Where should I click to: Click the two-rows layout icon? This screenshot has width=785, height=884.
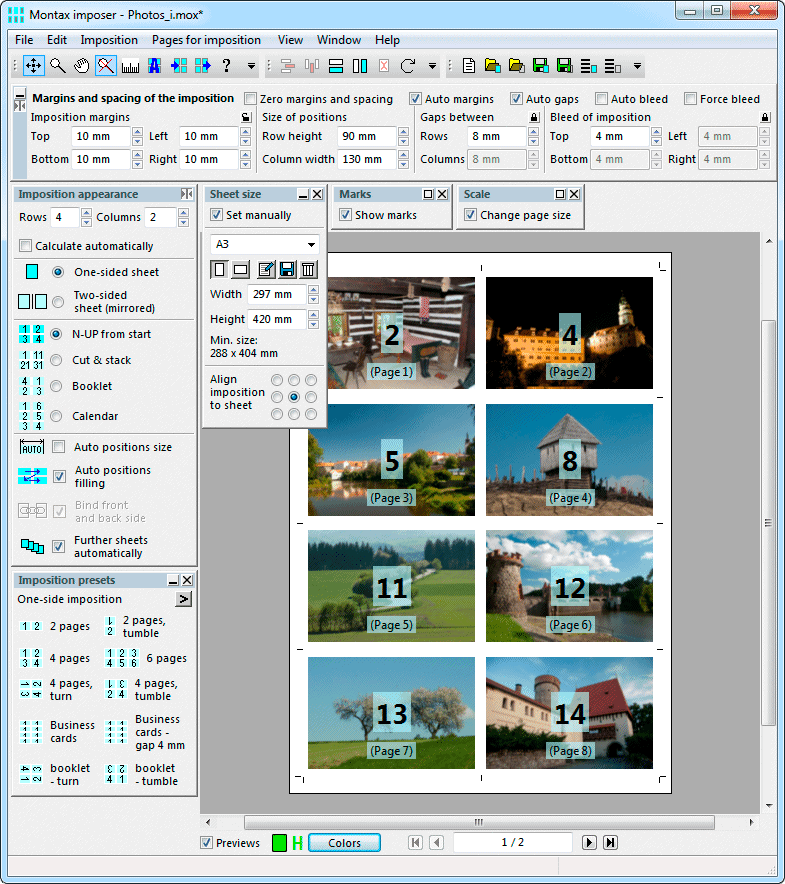[336, 66]
